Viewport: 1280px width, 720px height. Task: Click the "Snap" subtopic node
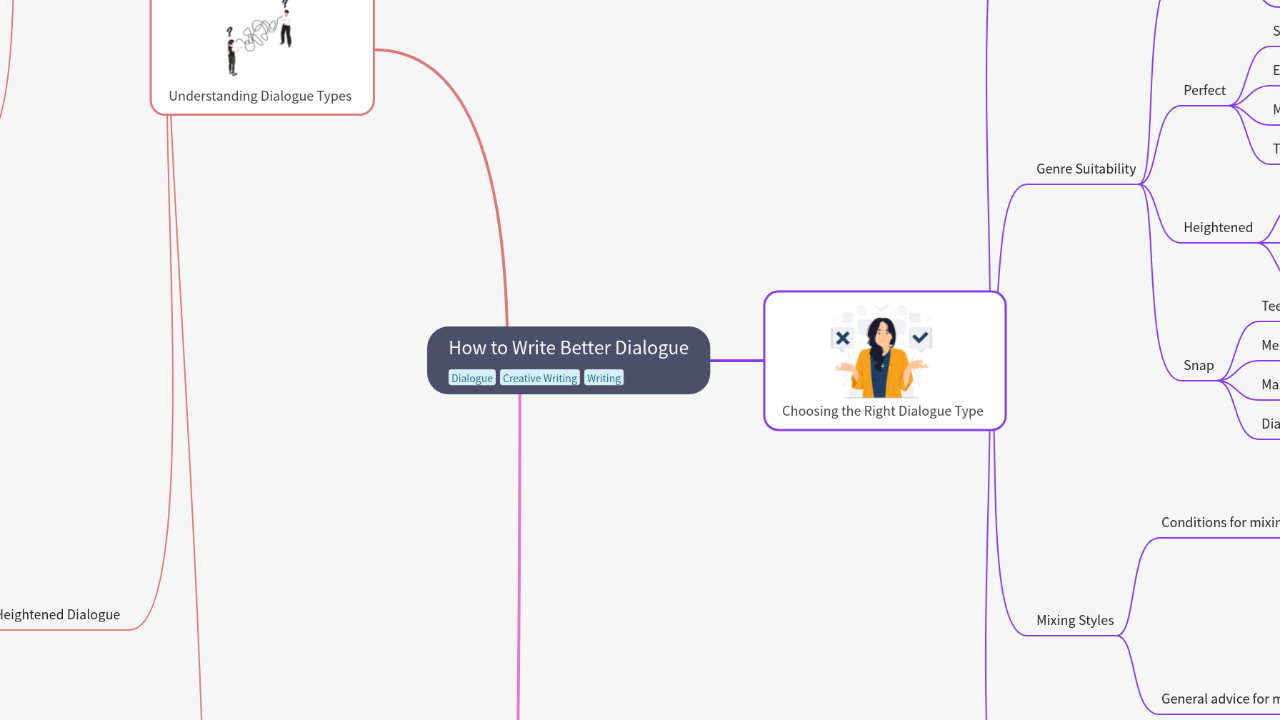tap(1198, 365)
